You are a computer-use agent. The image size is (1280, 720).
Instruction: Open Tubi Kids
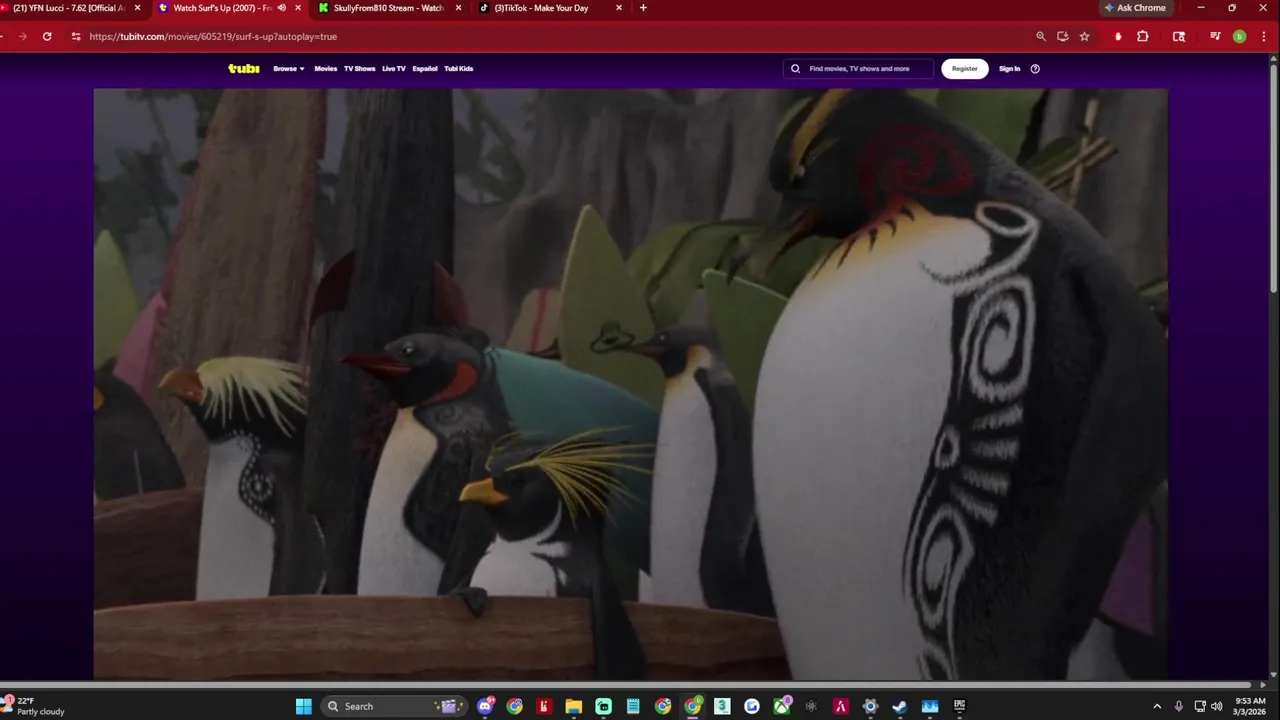pos(458,69)
